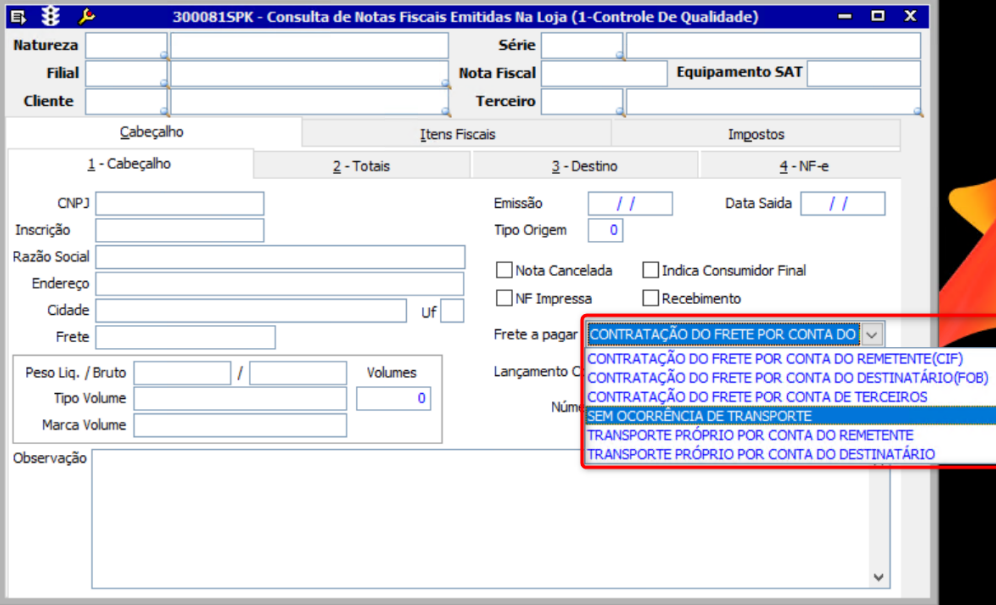Switch to the Impostos tab
This screenshot has width=996, height=605.
[756, 134]
